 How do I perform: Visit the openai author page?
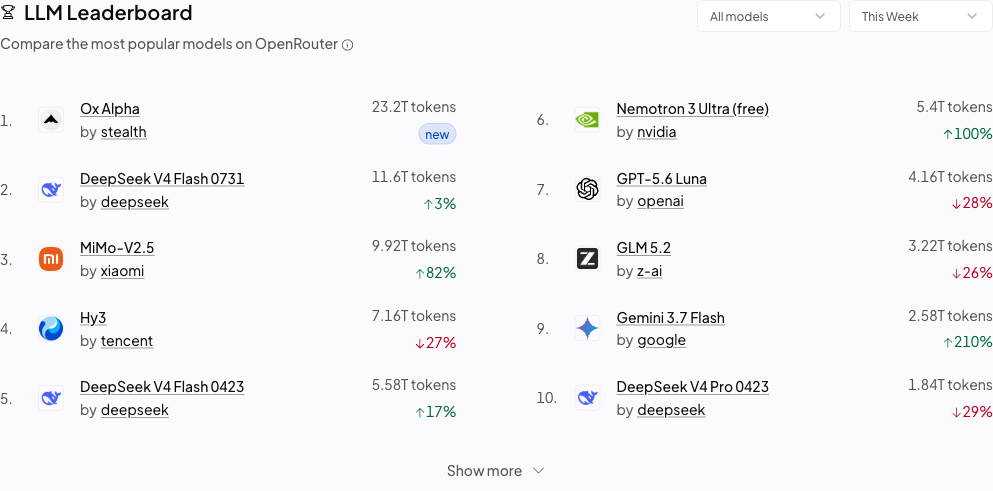click(661, 201)
